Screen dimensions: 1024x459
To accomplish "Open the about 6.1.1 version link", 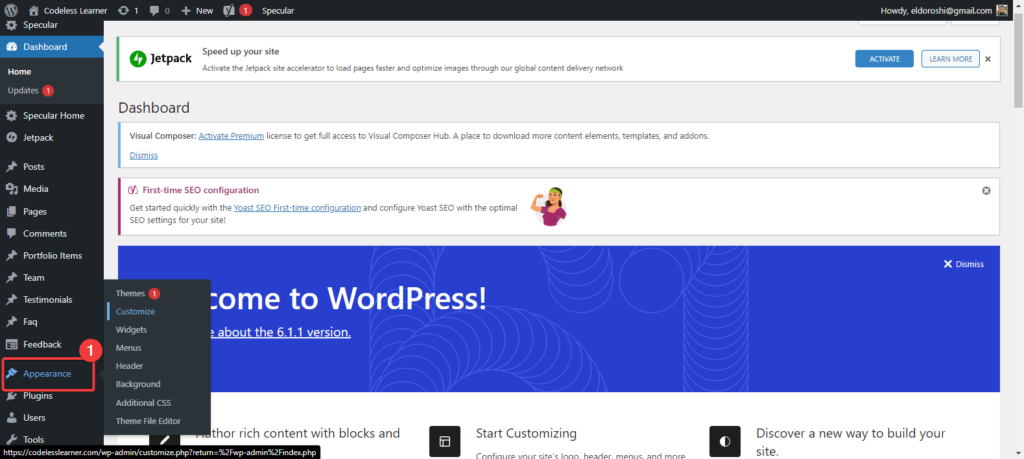I will coord(283,332).
